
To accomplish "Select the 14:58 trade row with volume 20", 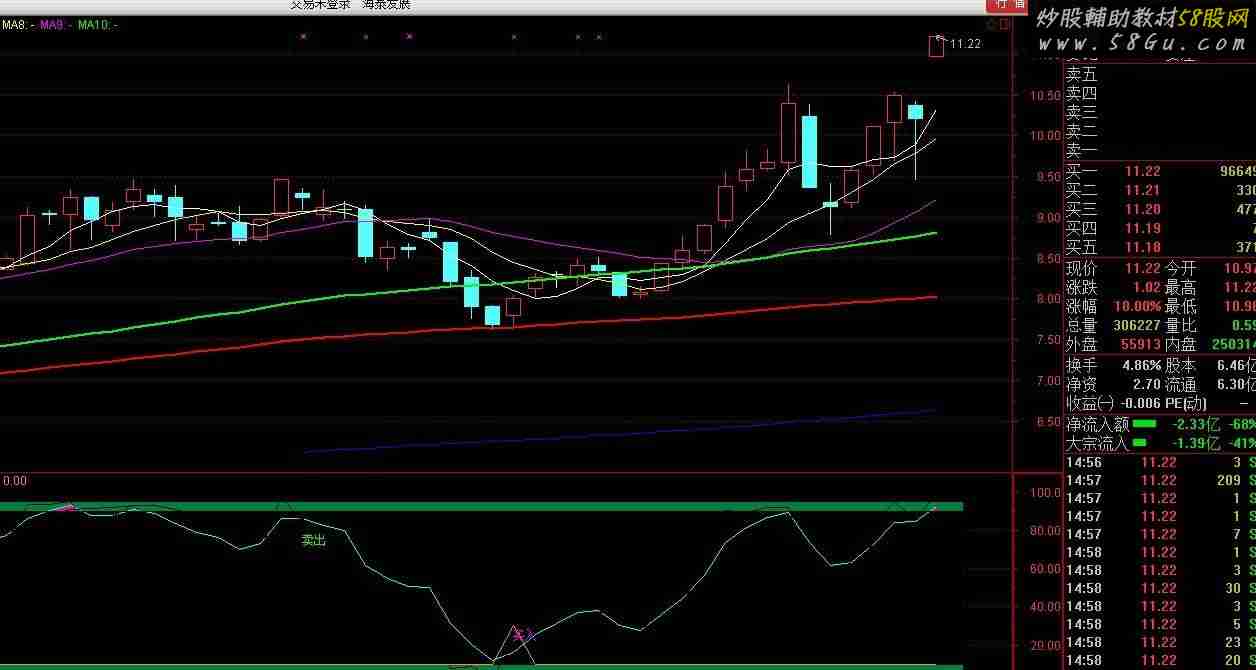I will coord(1159,660).
